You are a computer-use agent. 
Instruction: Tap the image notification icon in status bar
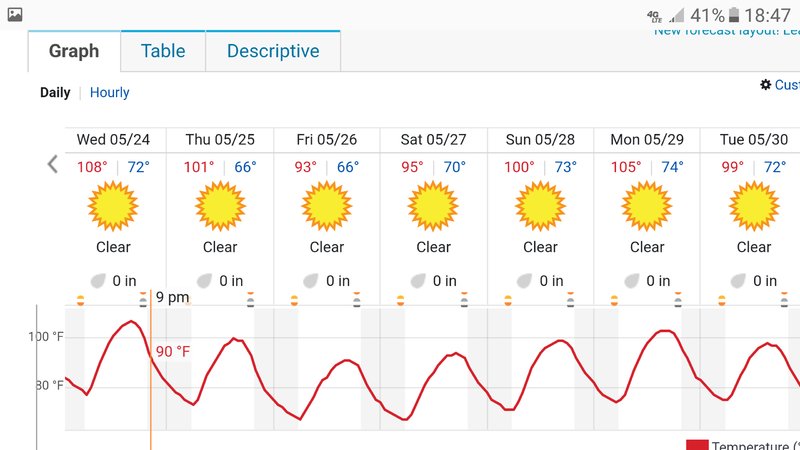pyautogui.click(x=15, y=14)
